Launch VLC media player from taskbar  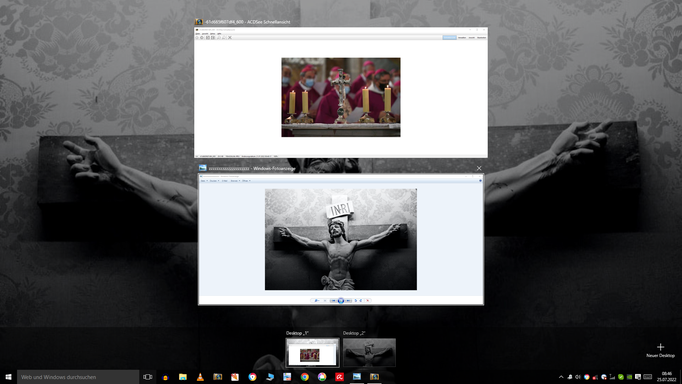(200, 377)
